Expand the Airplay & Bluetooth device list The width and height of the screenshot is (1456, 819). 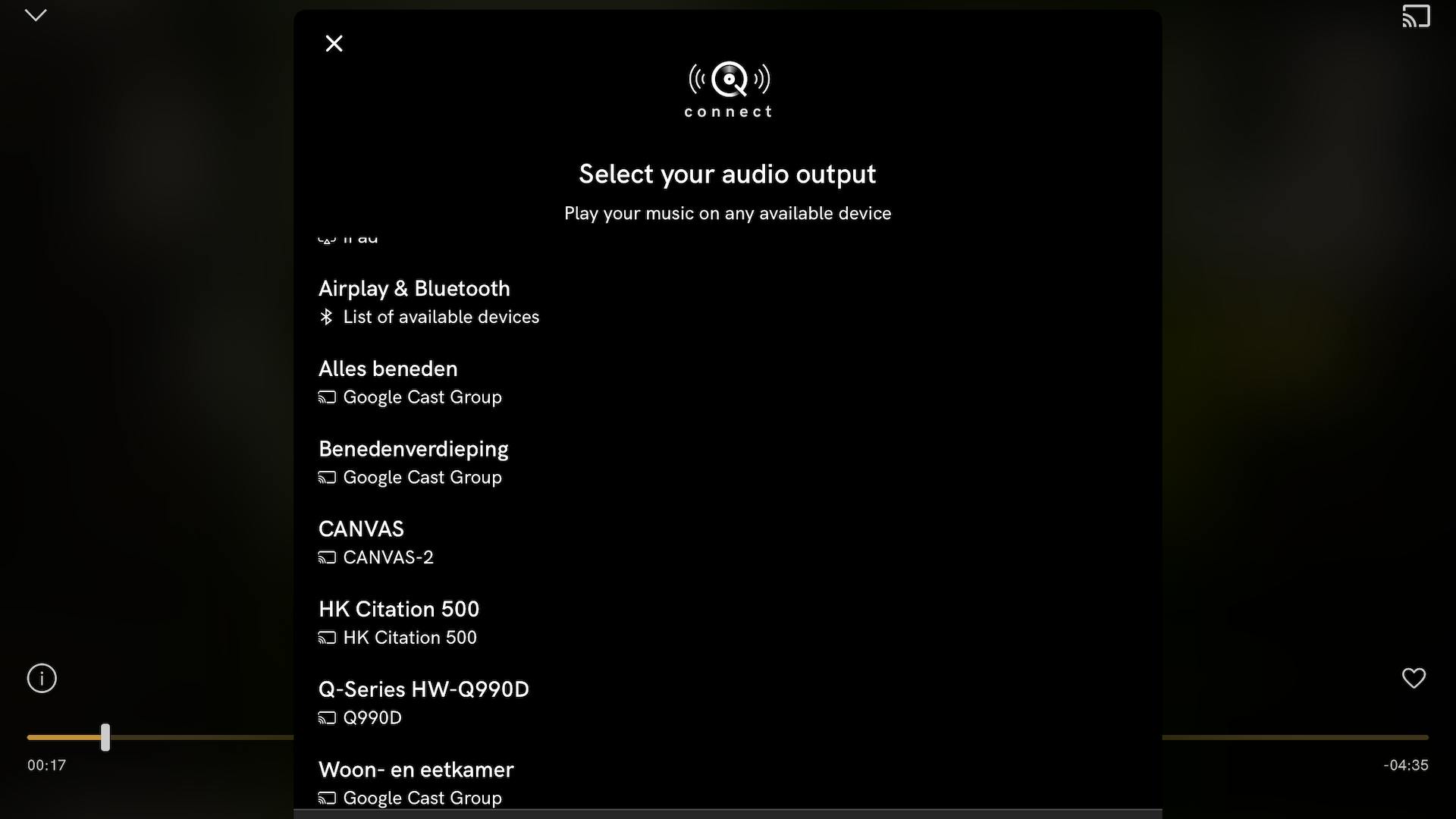pos(414,288)
